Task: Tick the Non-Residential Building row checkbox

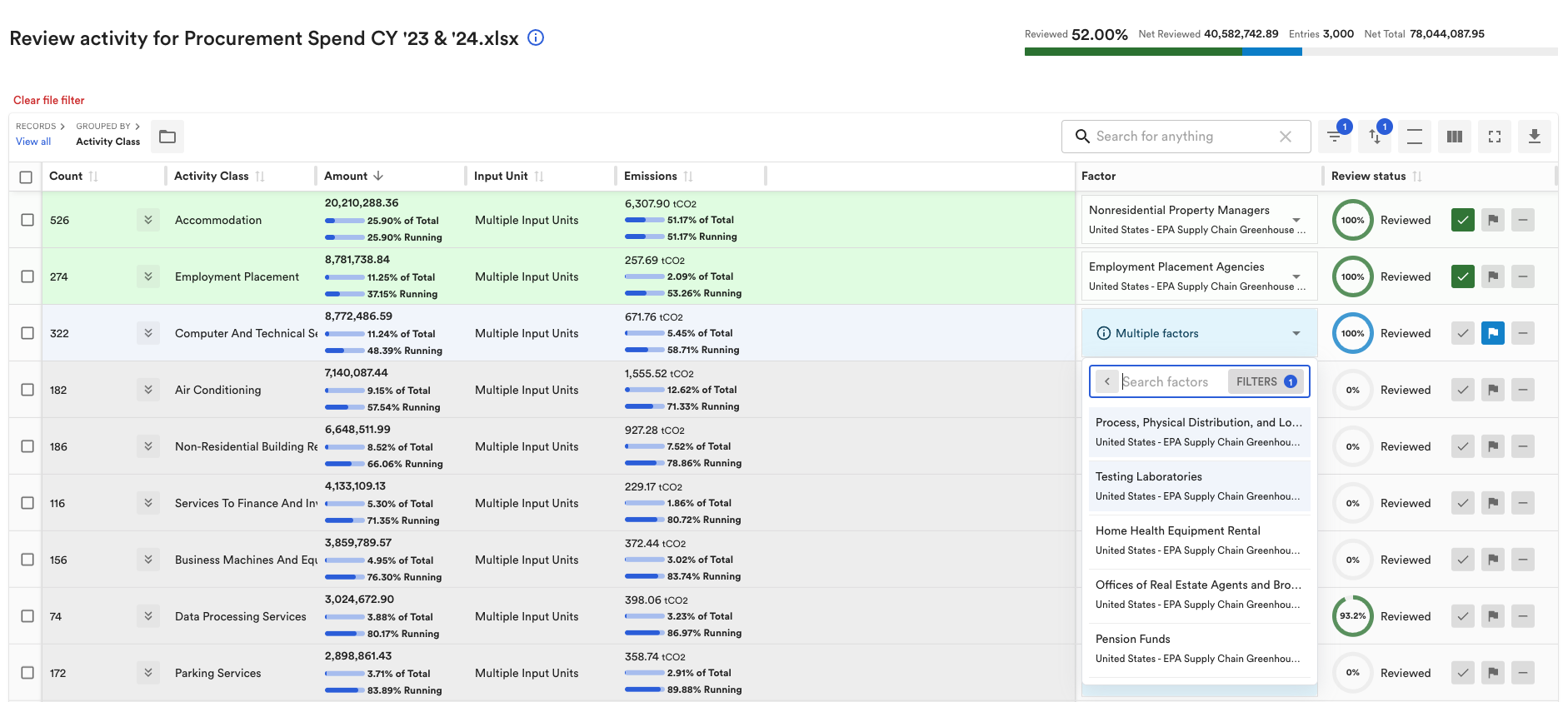Action: click(27, 446)
